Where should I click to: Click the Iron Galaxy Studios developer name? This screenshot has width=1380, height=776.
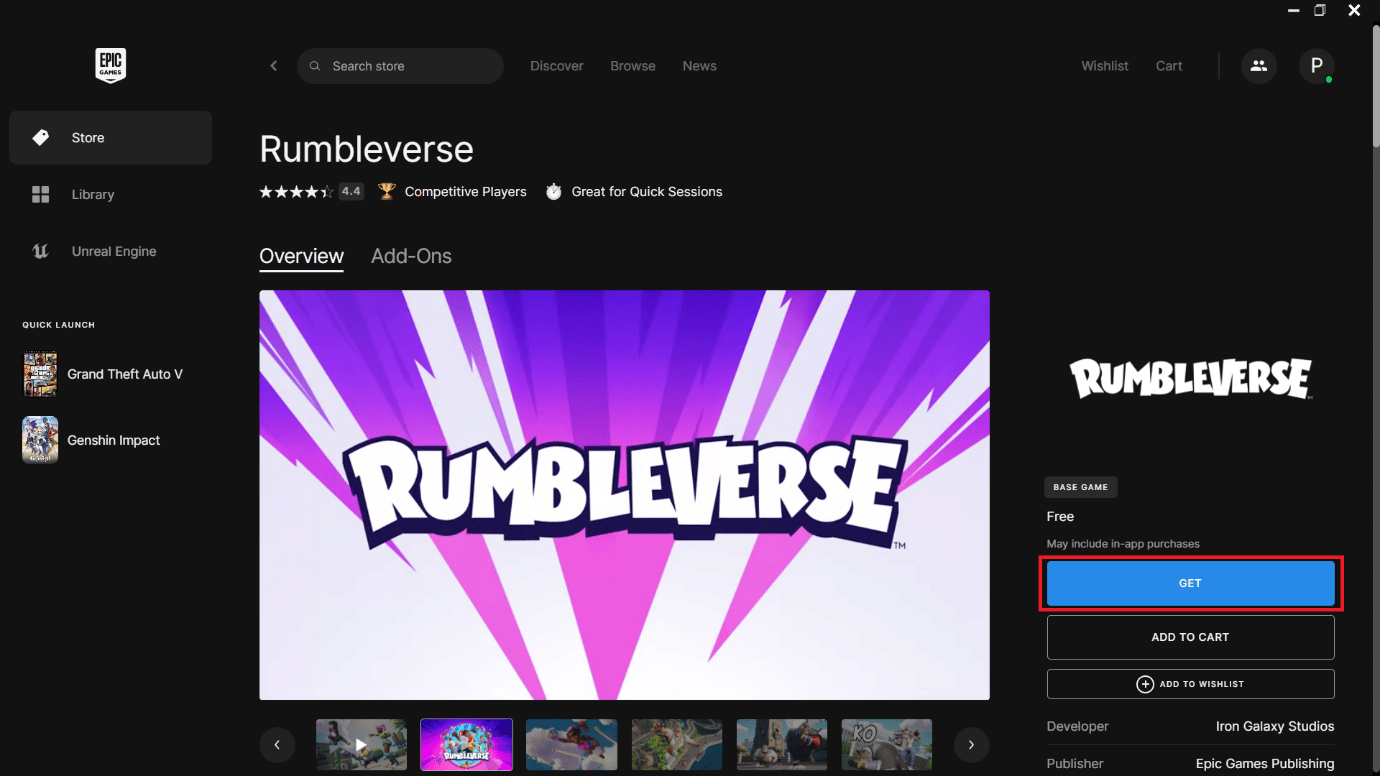[1275, 726]
